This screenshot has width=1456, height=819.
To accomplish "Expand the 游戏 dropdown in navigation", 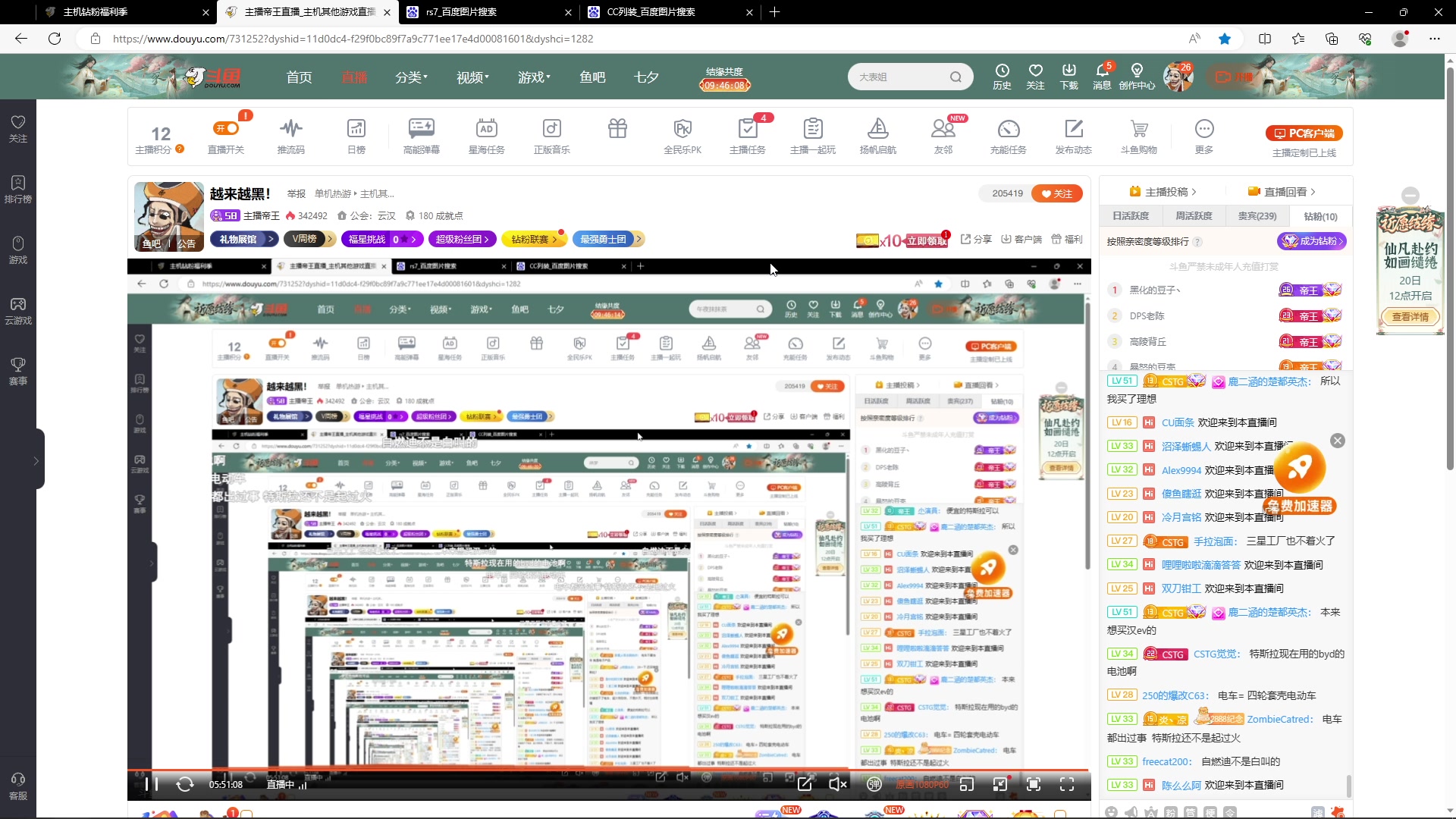I will click(x=534, y=77).
